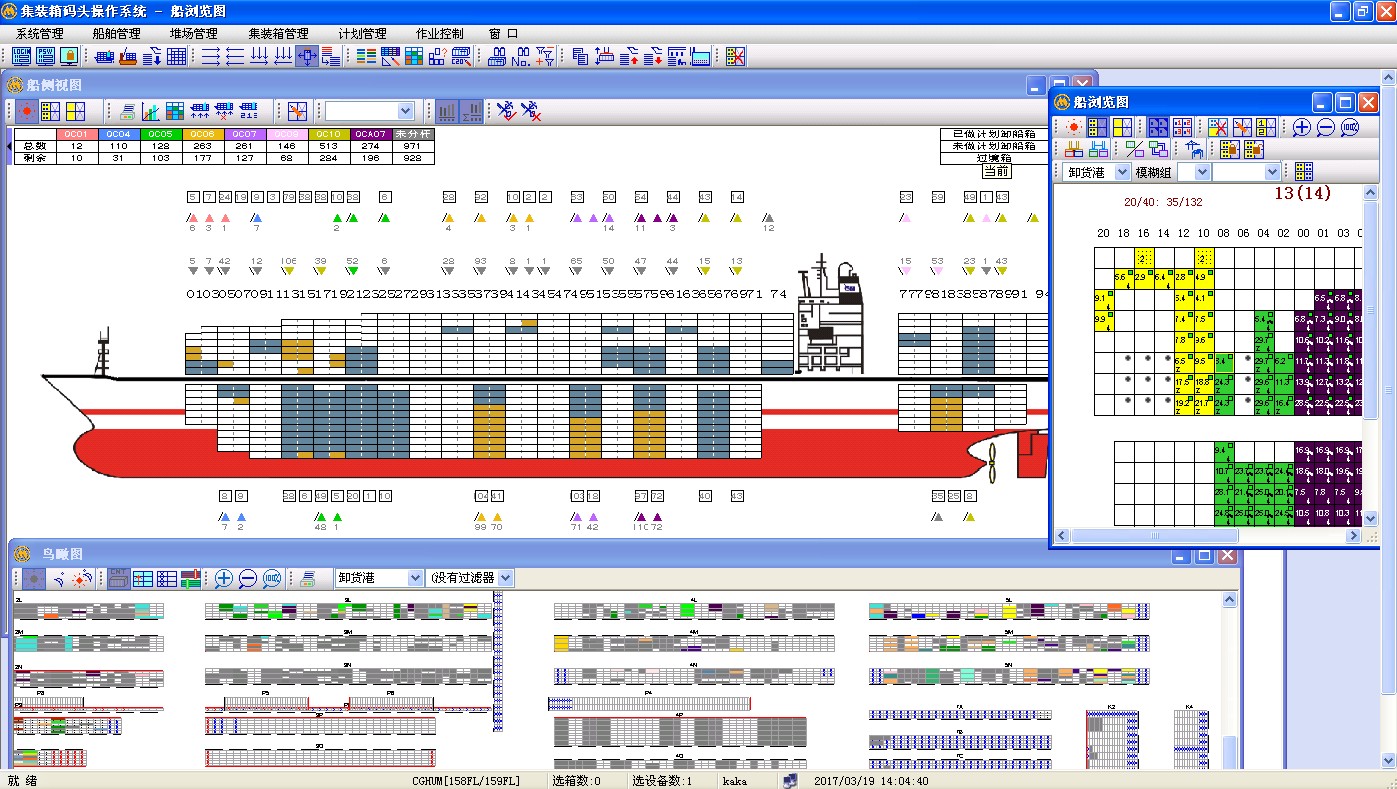Click the OC05 green color header
Screen dimensions: 1397x789
(x=161, y=133)
